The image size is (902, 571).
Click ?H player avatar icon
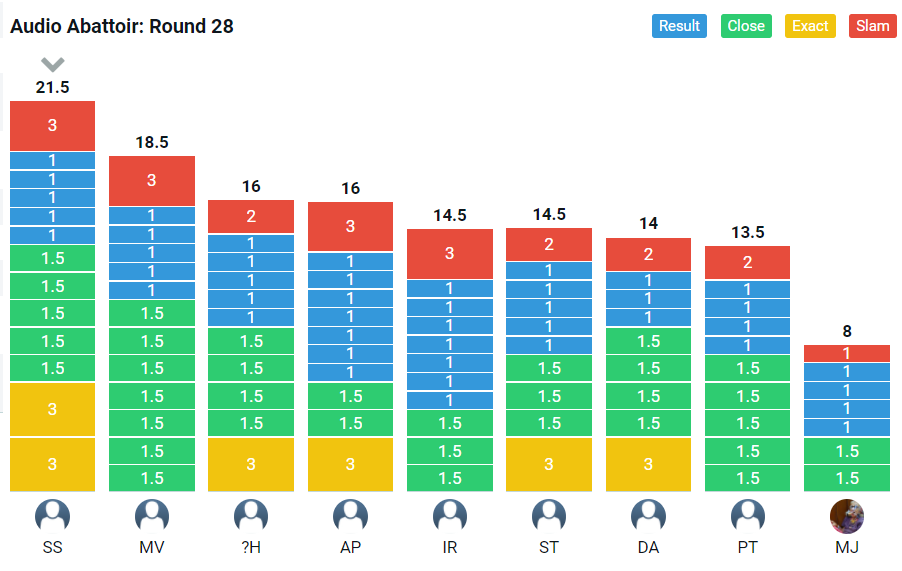coord(251,516)
